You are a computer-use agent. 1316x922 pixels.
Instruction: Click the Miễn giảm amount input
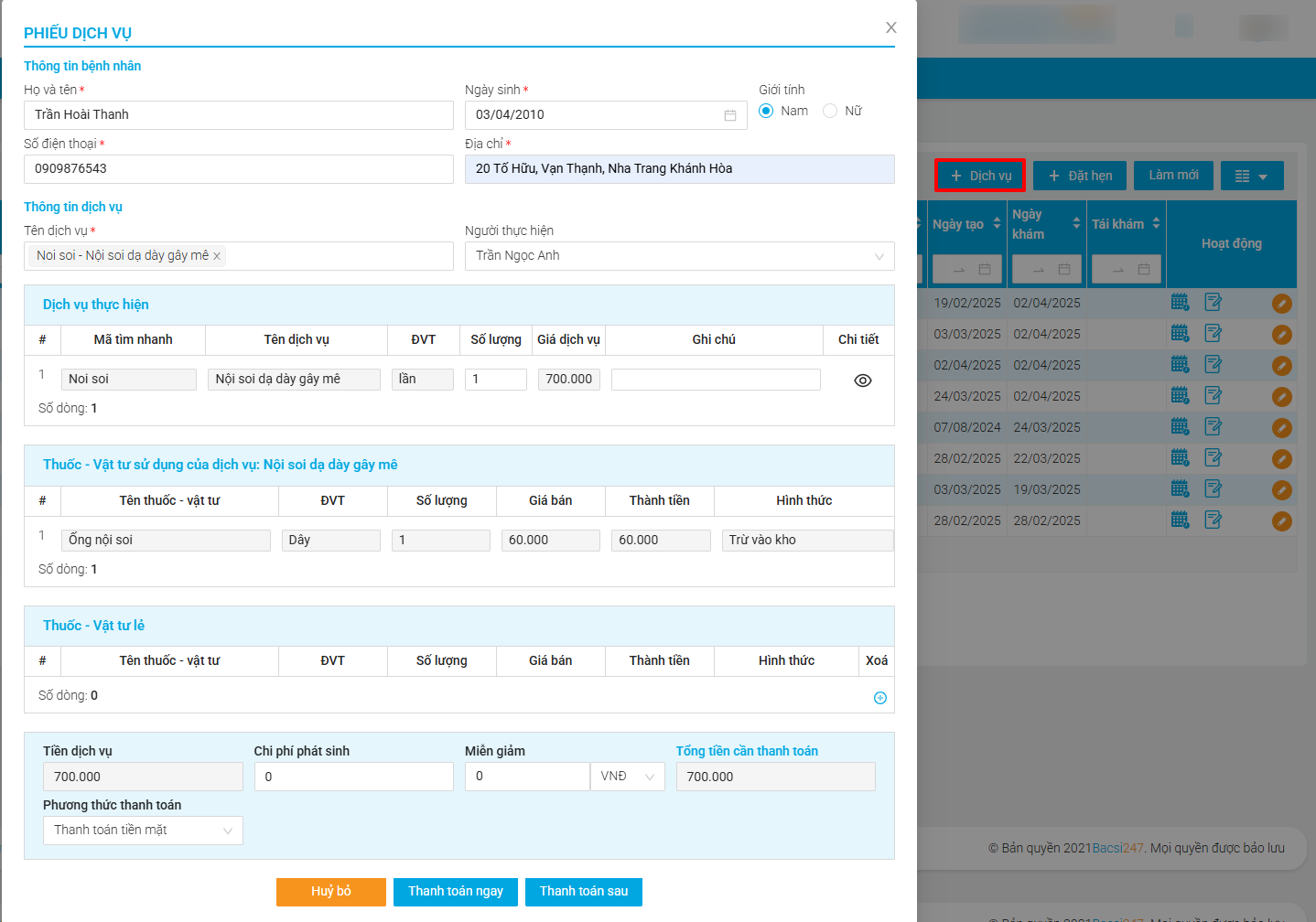(x=527, y=777)
